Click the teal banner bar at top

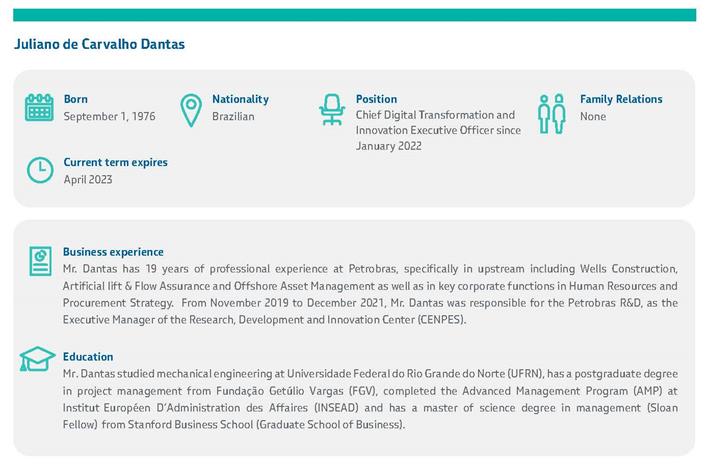pyautogui.click(x=354, y=15)
